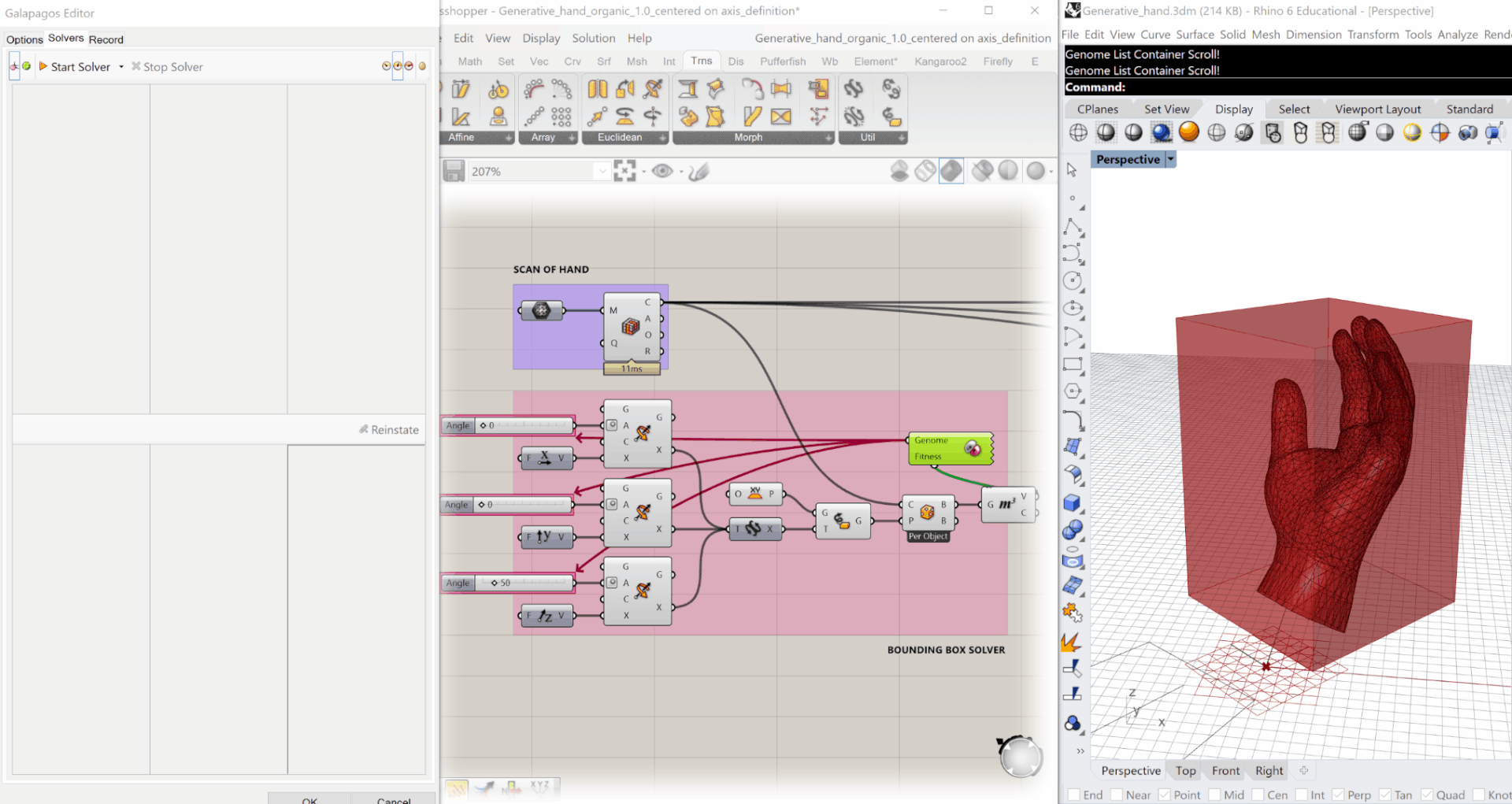Enable the Int object snap checkbox
This screenshot has width=1512, height=804.
[1302, 795]
